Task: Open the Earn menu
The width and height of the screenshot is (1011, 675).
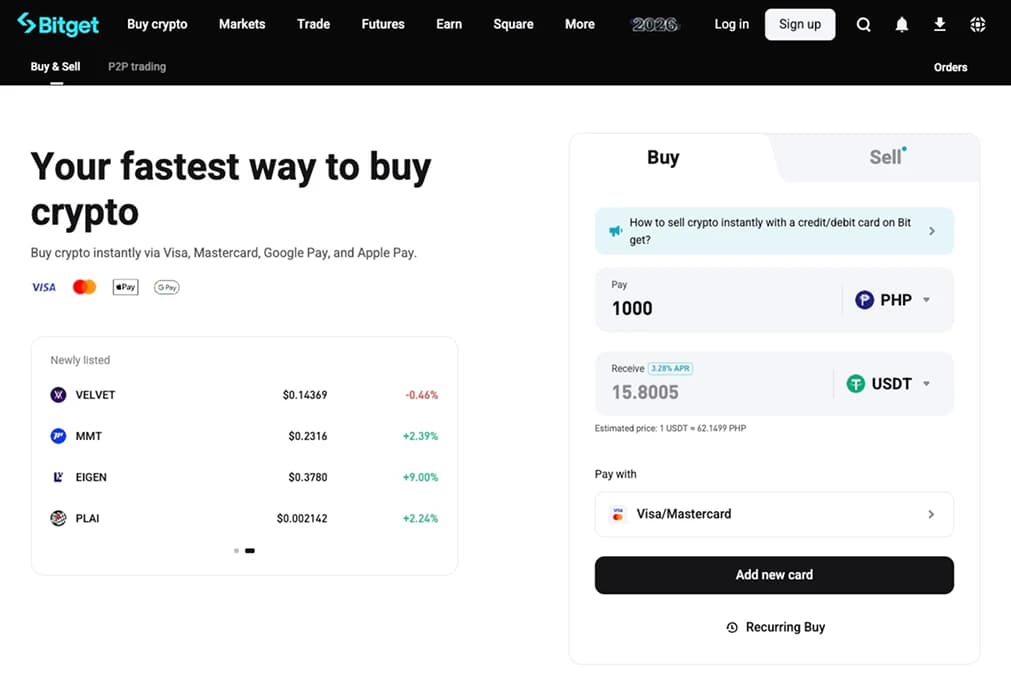Action: 449,24
